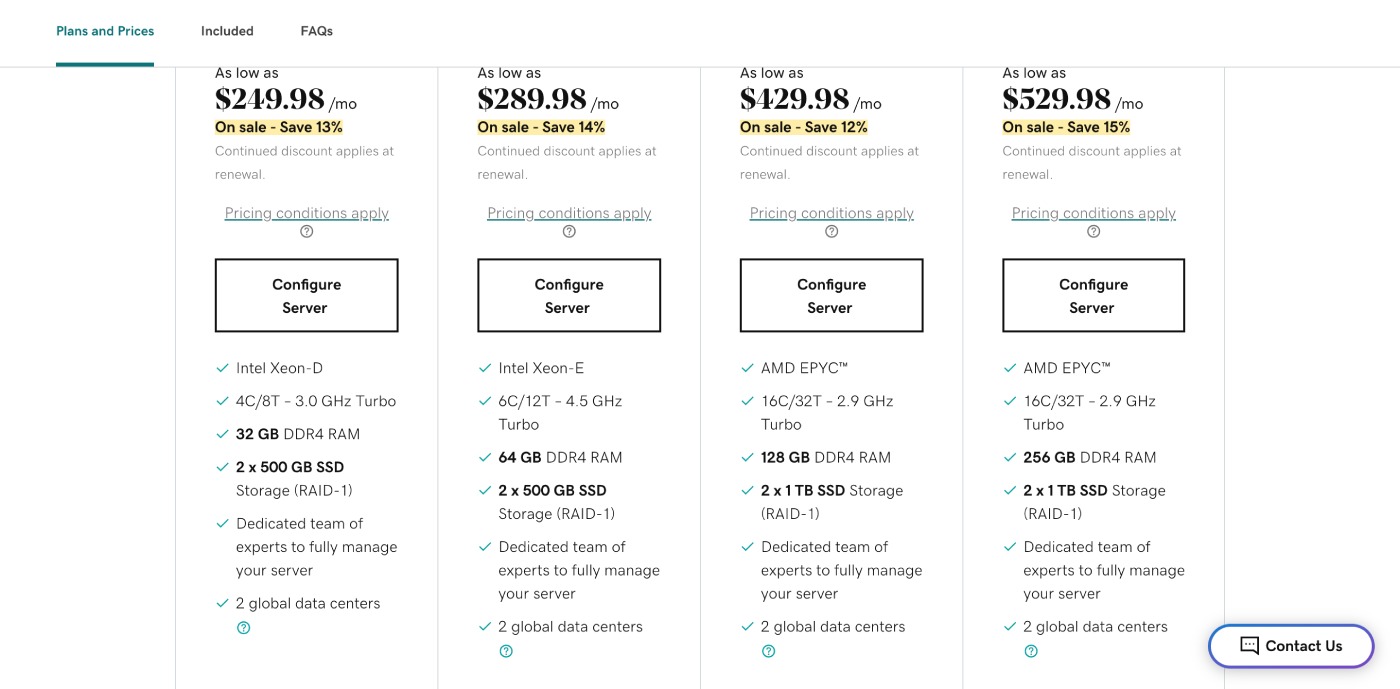The width and height of the screenshot is (1400, 689).
Task: Click the On sale - Save 14% highlighted label
Action: [541, 127]
